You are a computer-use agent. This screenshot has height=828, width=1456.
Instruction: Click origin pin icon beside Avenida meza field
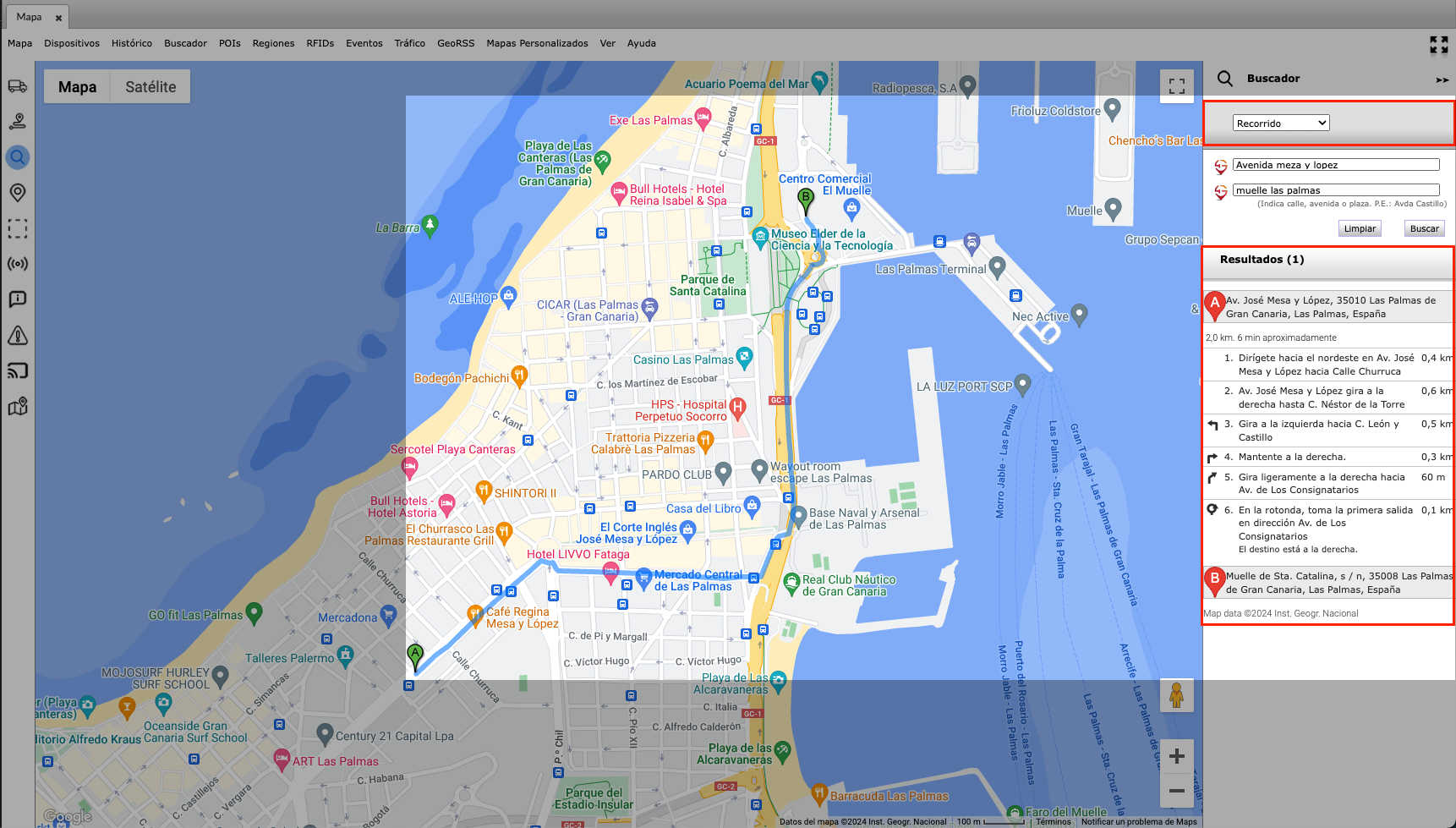(x=1220, y=167)
